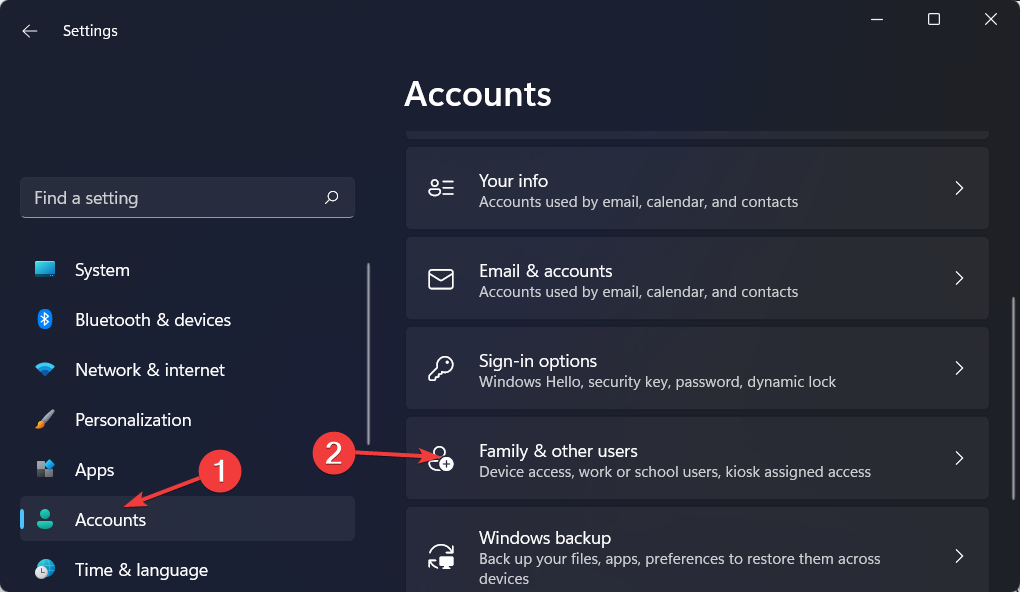Click the search magnifier in Find a setting

coord(331,198)
